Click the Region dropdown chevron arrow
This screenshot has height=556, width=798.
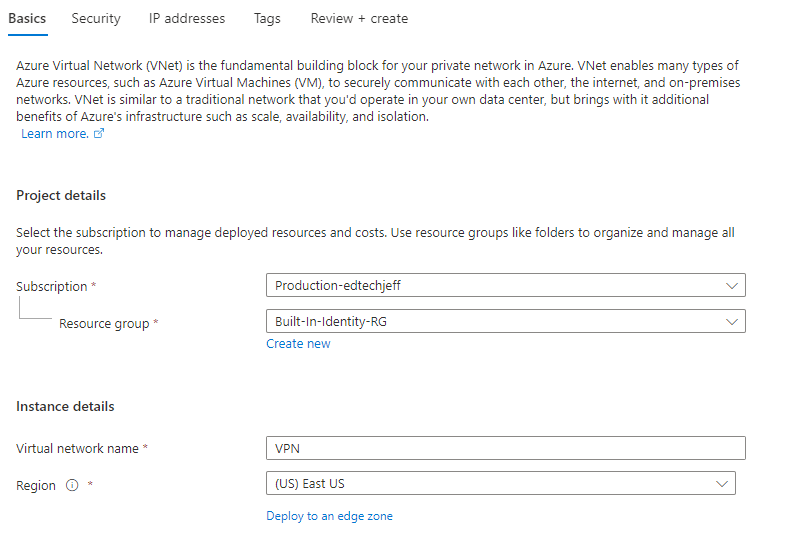tap(722, 484)
